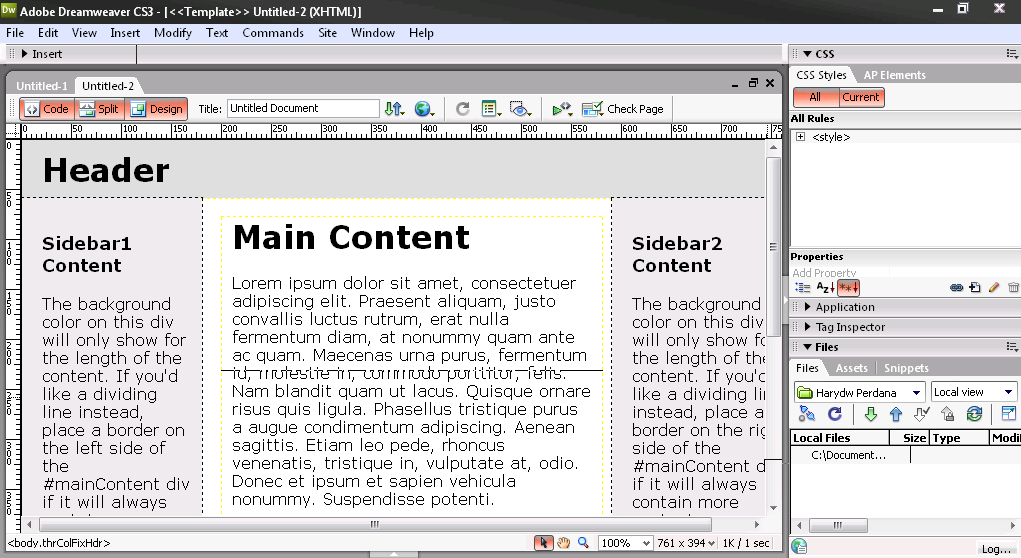The image size is (1021, 558).
Task: Open the Window menu
Action: pyautogui.click(x=372, y=33)
